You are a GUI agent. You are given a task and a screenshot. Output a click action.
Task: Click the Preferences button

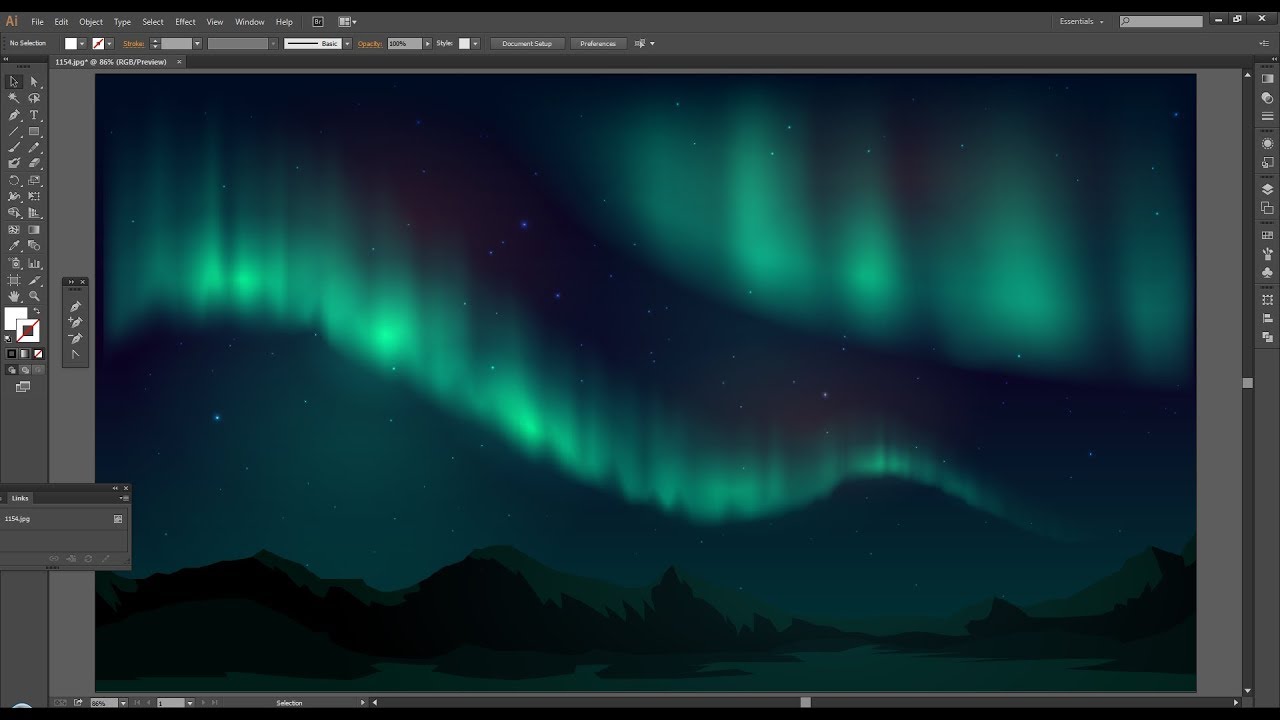[598, 43]
